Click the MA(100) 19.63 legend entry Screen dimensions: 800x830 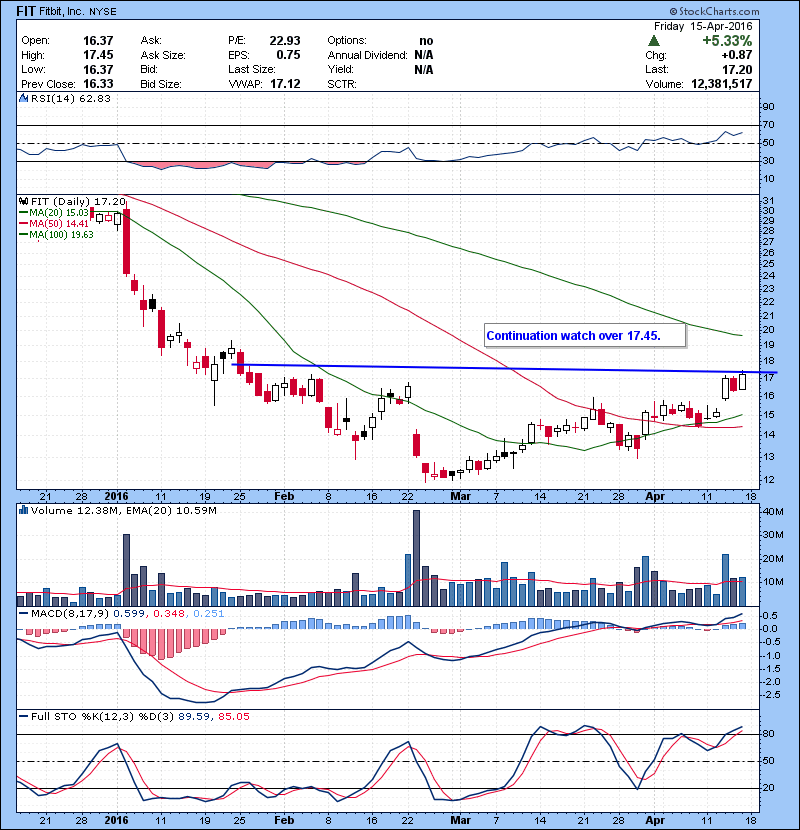[x=56, y=234]
